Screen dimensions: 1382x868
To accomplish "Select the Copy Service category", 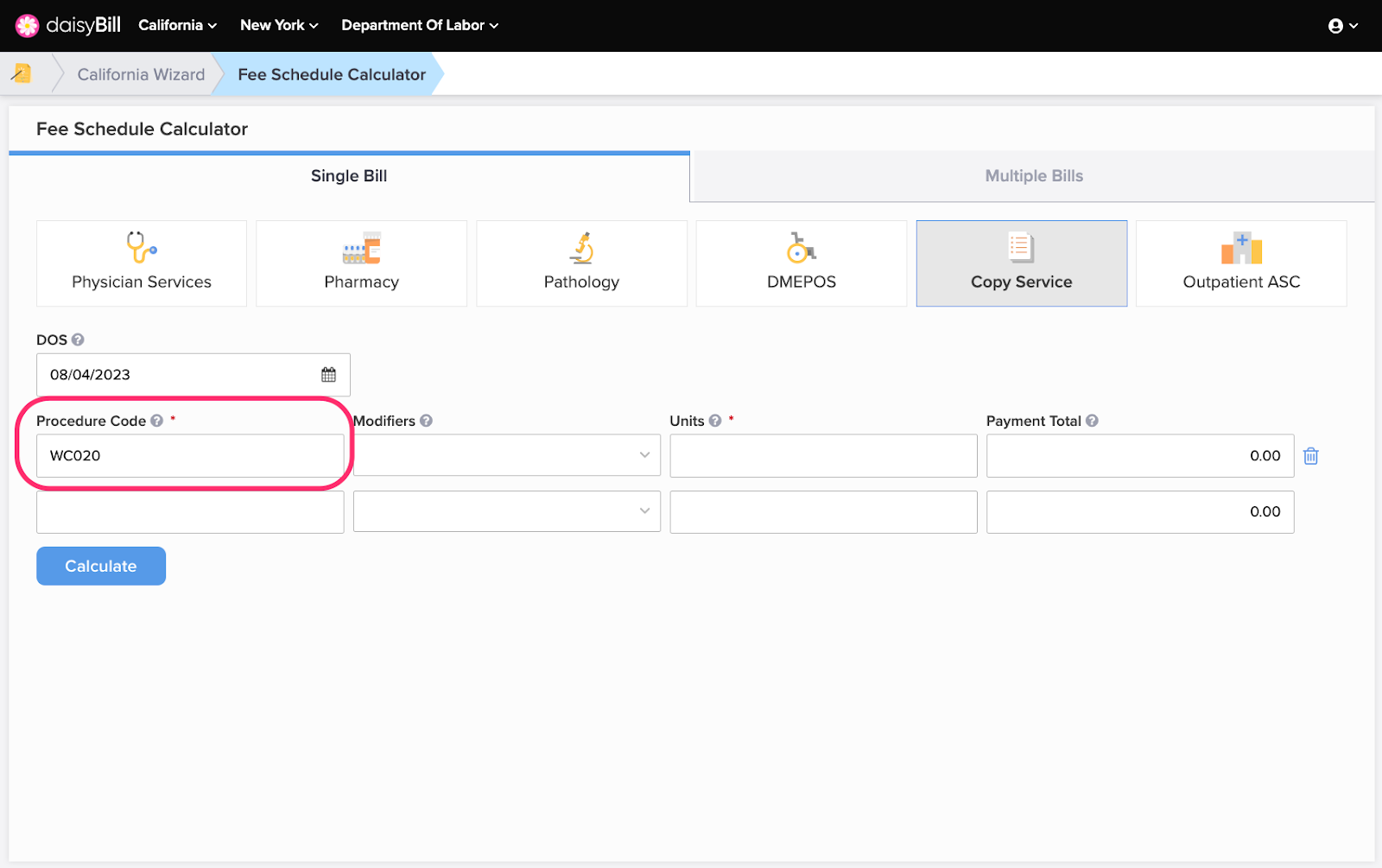I will coord(1022,263).
